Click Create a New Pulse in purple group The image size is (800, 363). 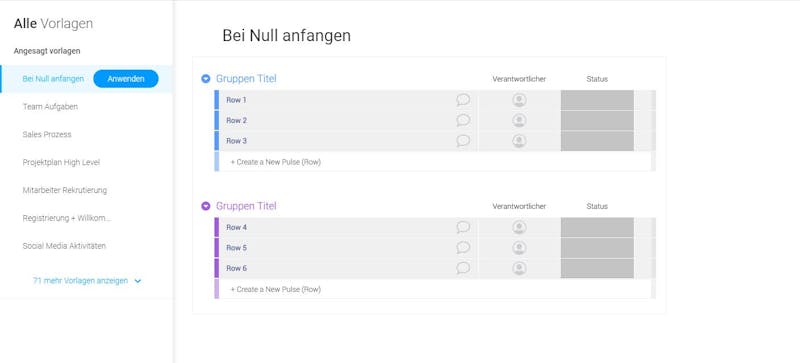point(276,289)
